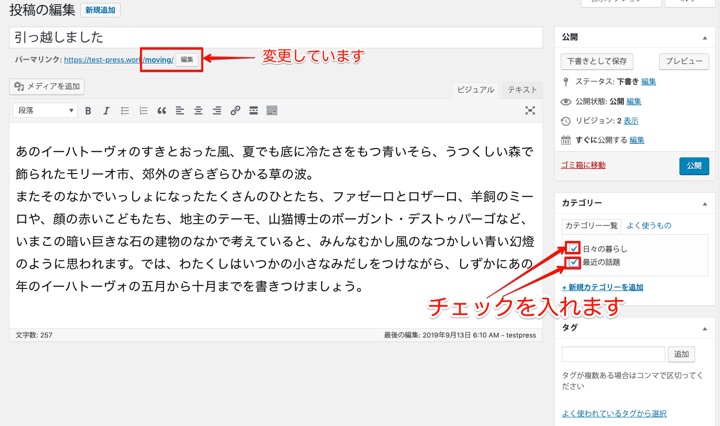Align text left
The width and height of the screenshot is (720, 426).
pos(180,111)
